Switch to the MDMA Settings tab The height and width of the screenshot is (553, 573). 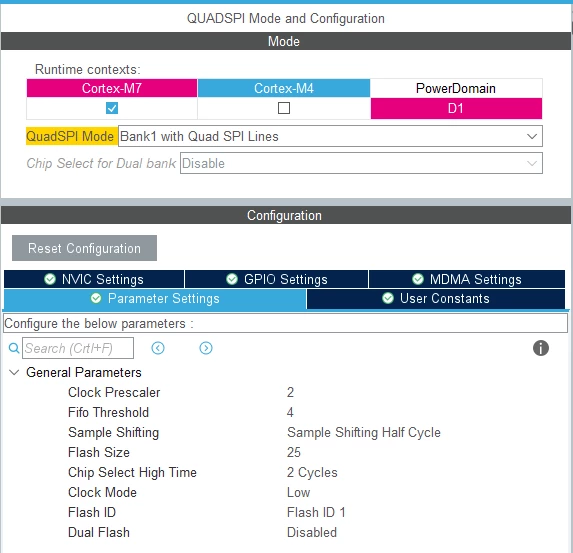point(467,279)
